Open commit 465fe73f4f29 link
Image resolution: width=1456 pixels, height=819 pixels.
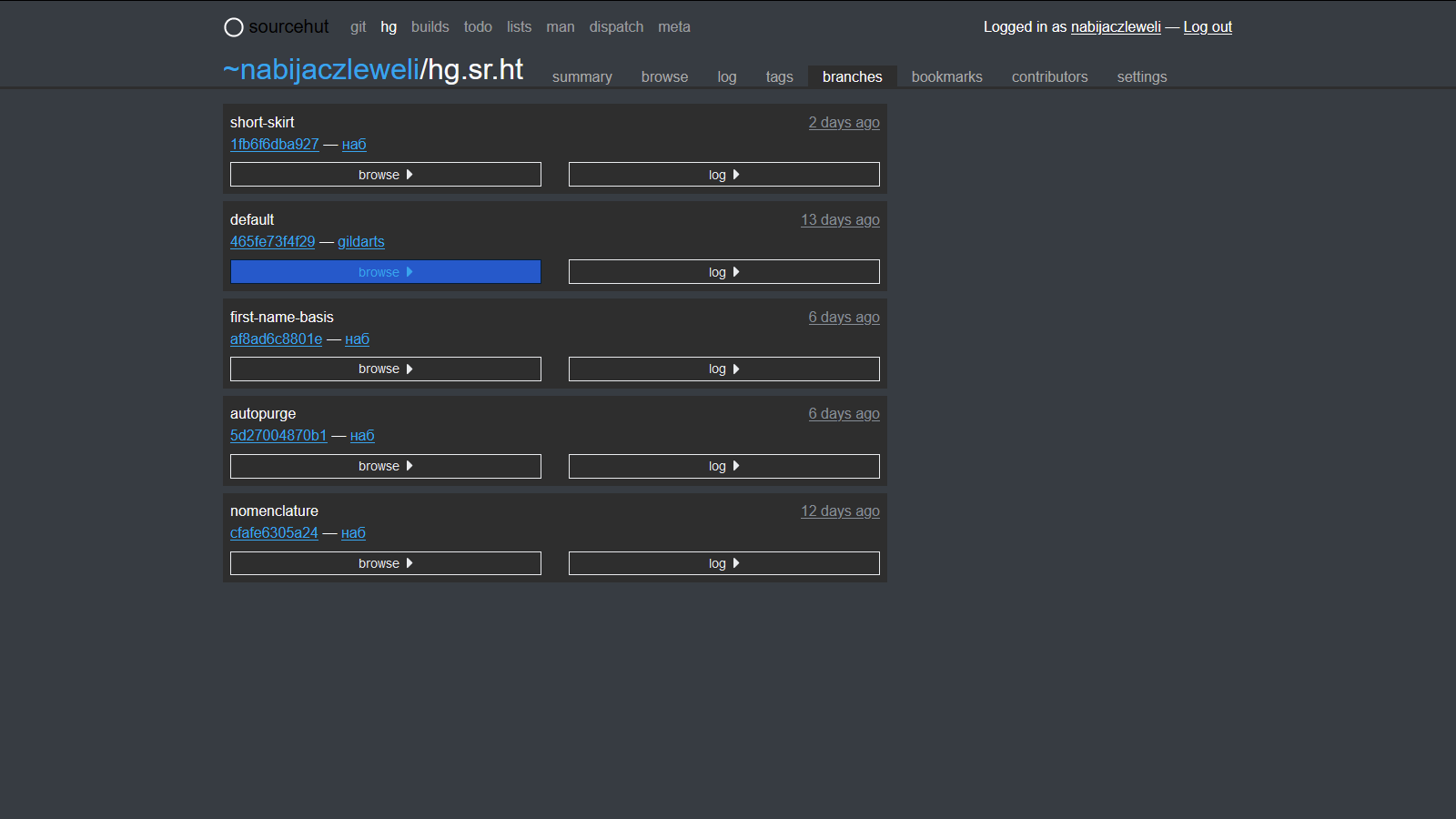pyautogui.click(x=272, y=242)
